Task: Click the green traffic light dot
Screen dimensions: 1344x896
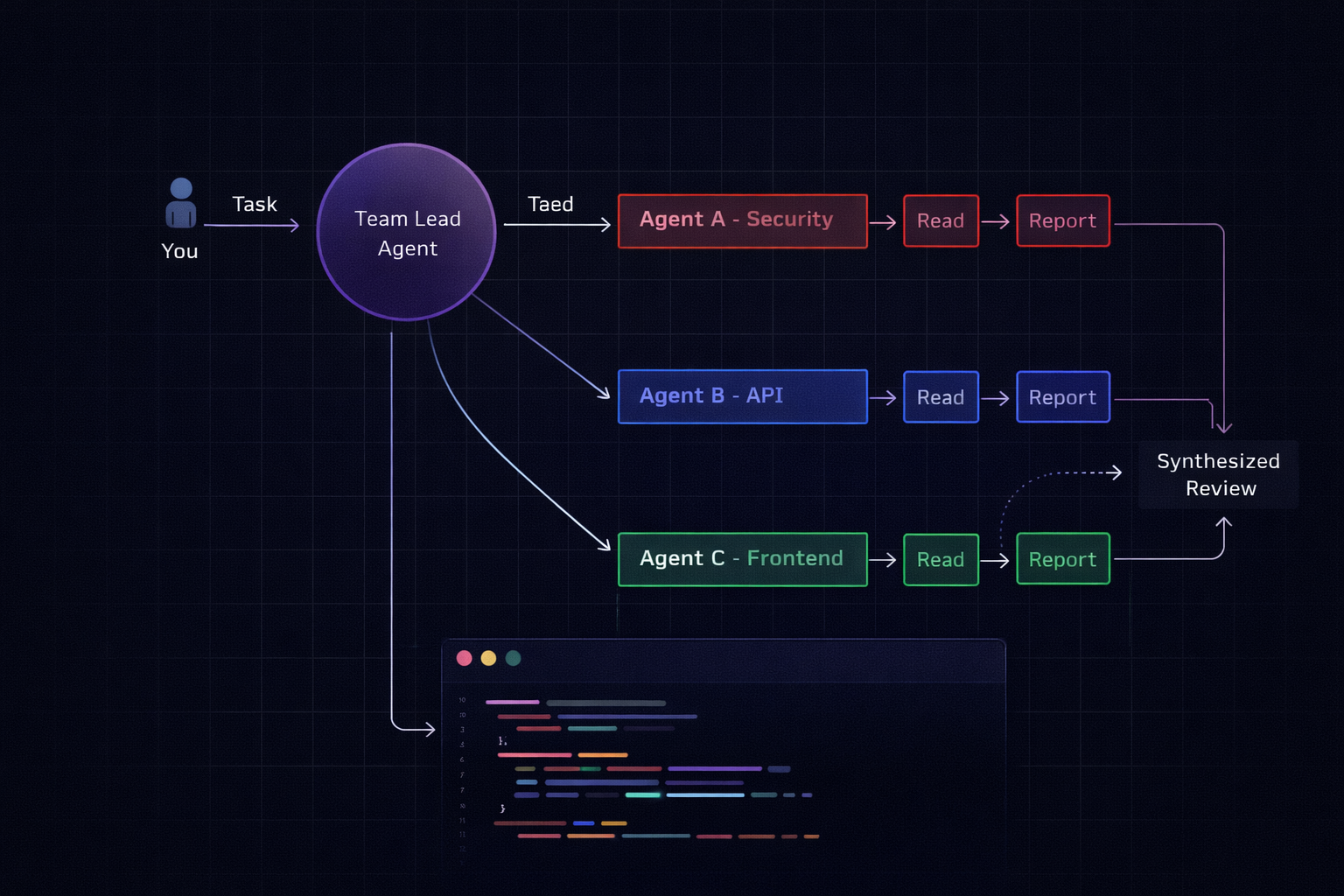Action: [514, 658]
